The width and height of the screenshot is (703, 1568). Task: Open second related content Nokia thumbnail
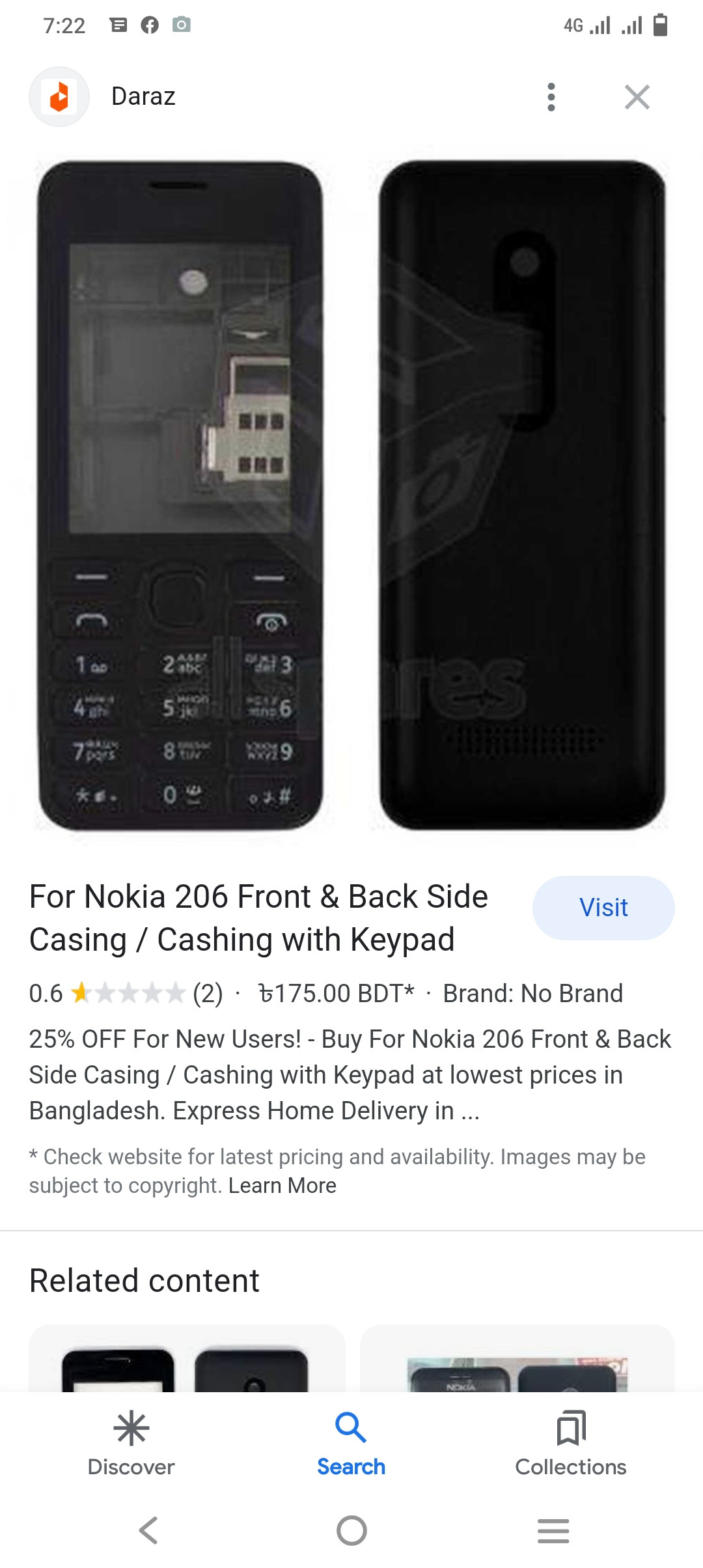click(x=517, y=1360)
